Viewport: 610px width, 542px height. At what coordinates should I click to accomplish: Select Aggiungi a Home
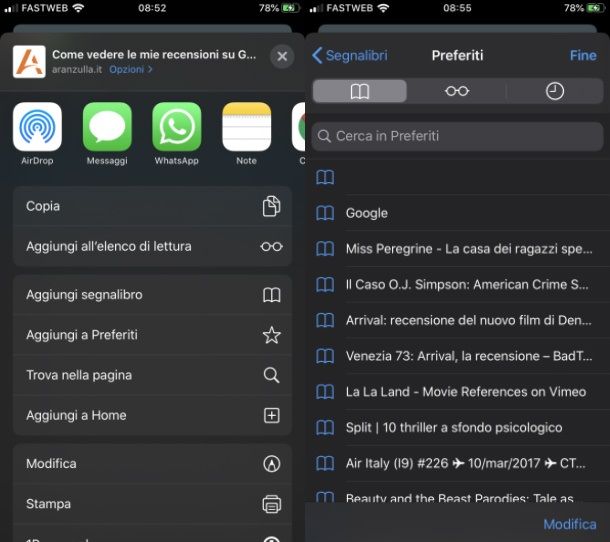click(x=152, y=415)
